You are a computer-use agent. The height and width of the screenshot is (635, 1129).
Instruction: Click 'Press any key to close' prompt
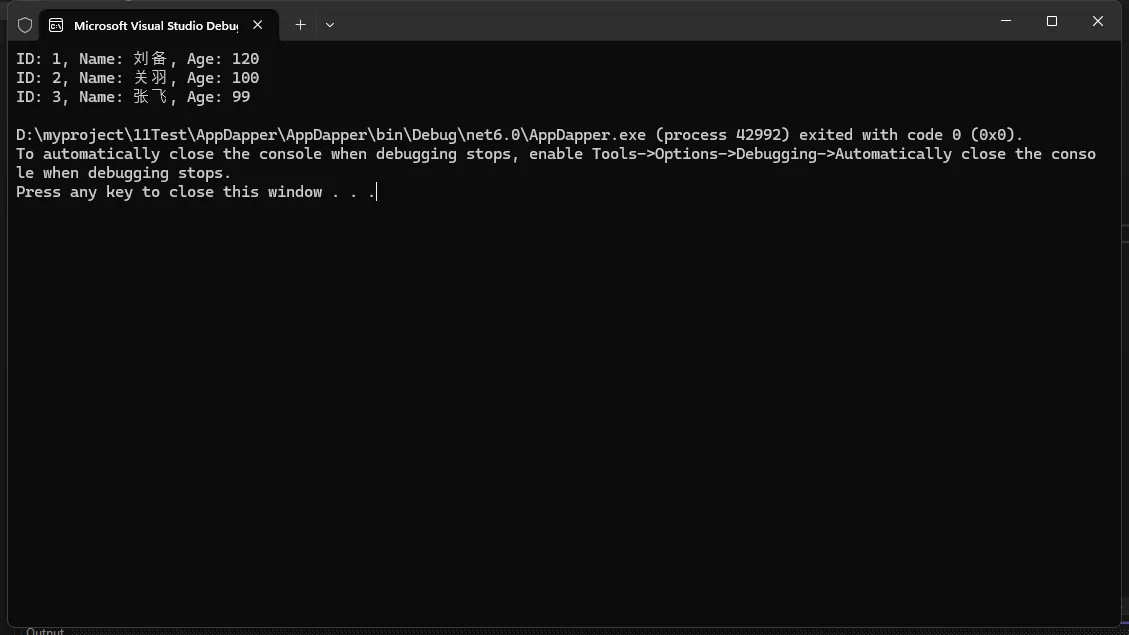(195, 192)
